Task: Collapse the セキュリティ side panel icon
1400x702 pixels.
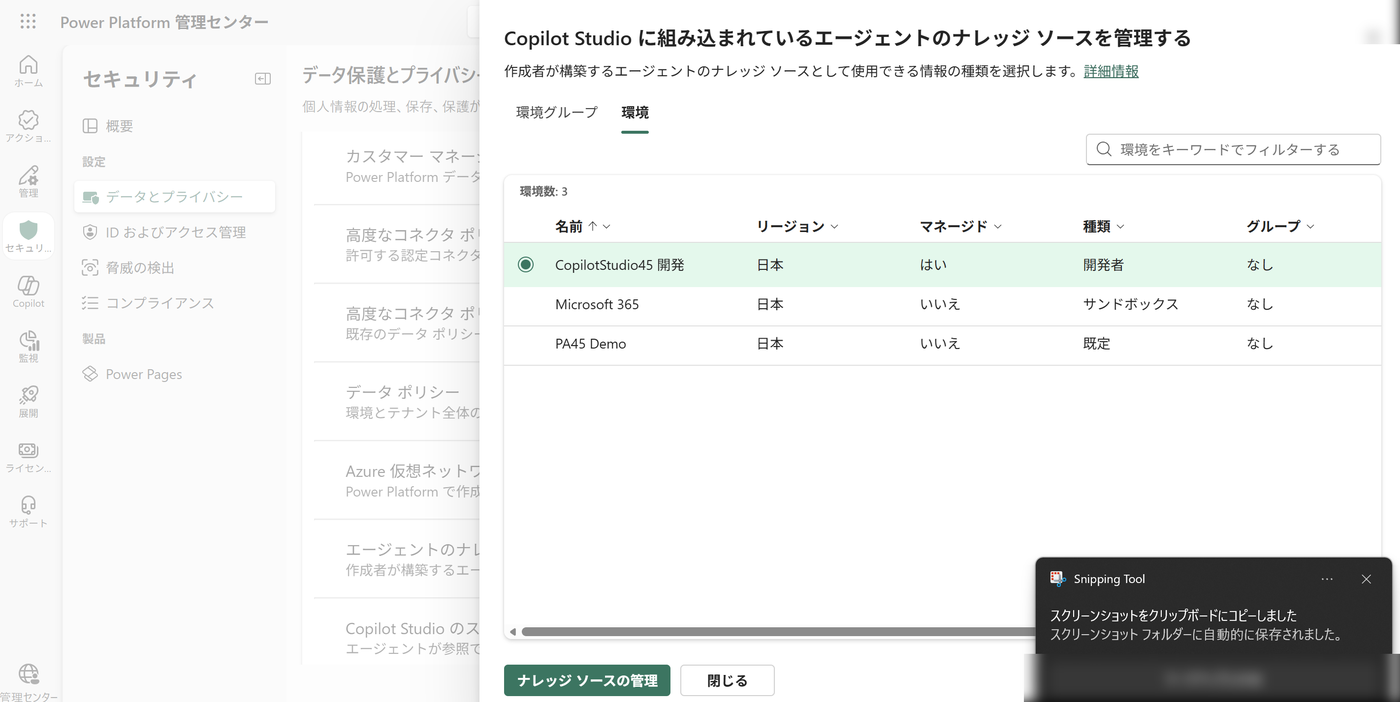Action: pyautogui.click(x=263, y=79)
